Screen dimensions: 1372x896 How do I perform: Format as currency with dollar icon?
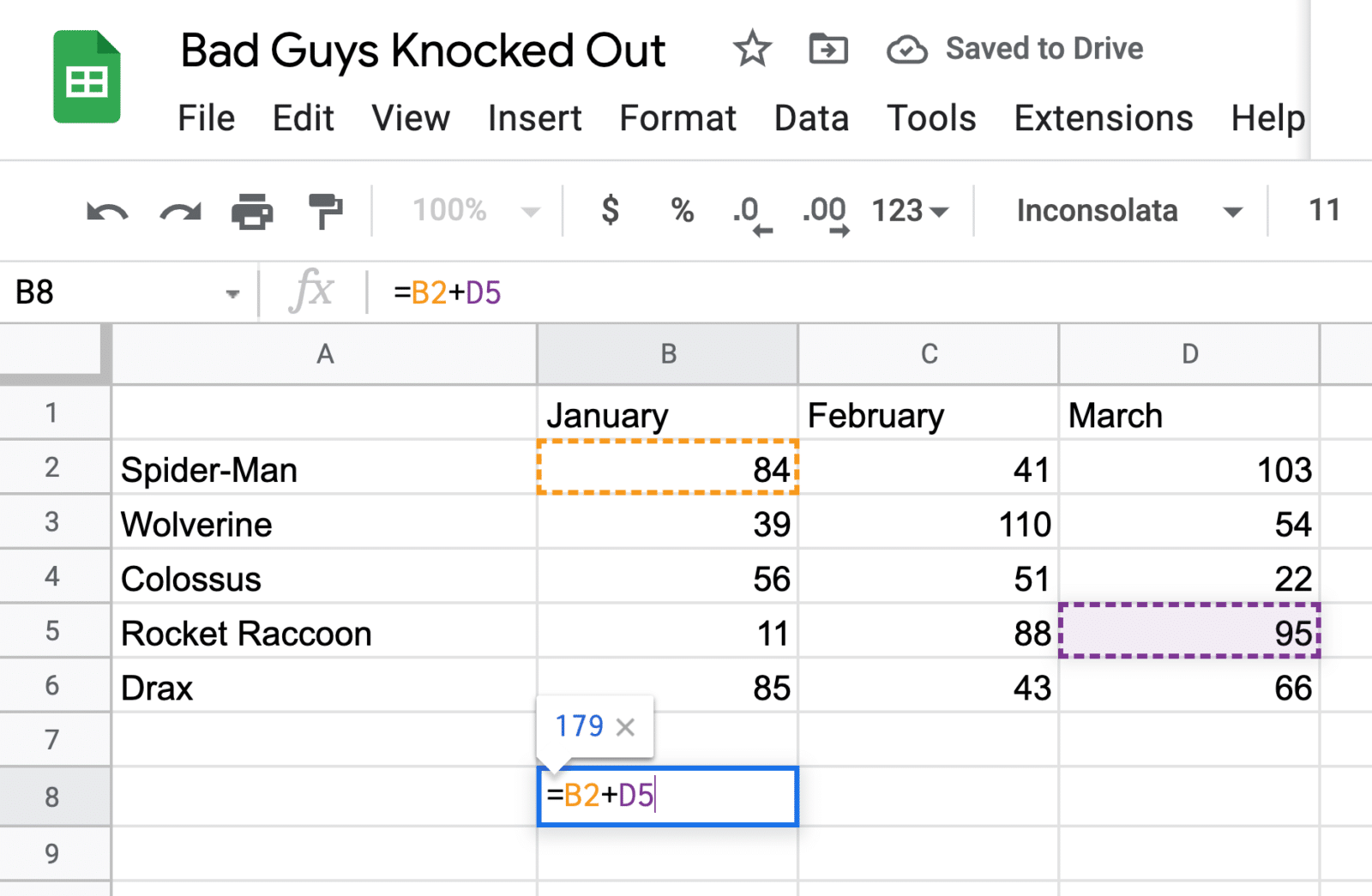(610, 210)
